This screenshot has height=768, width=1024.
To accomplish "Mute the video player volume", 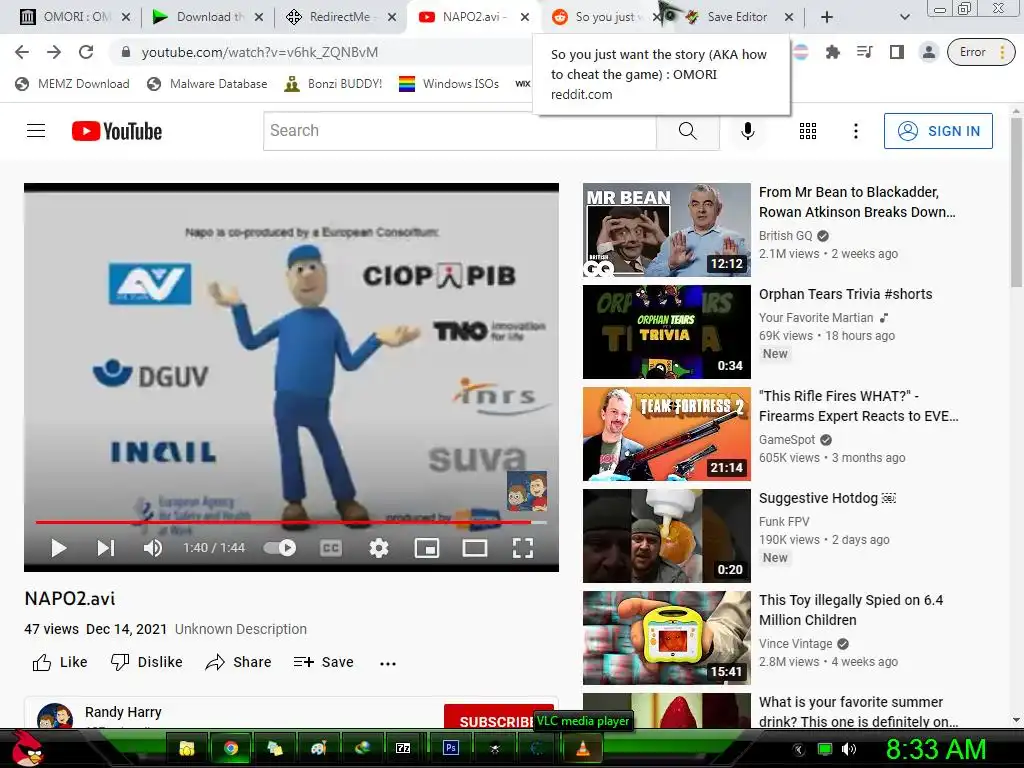I will [153, 548].
